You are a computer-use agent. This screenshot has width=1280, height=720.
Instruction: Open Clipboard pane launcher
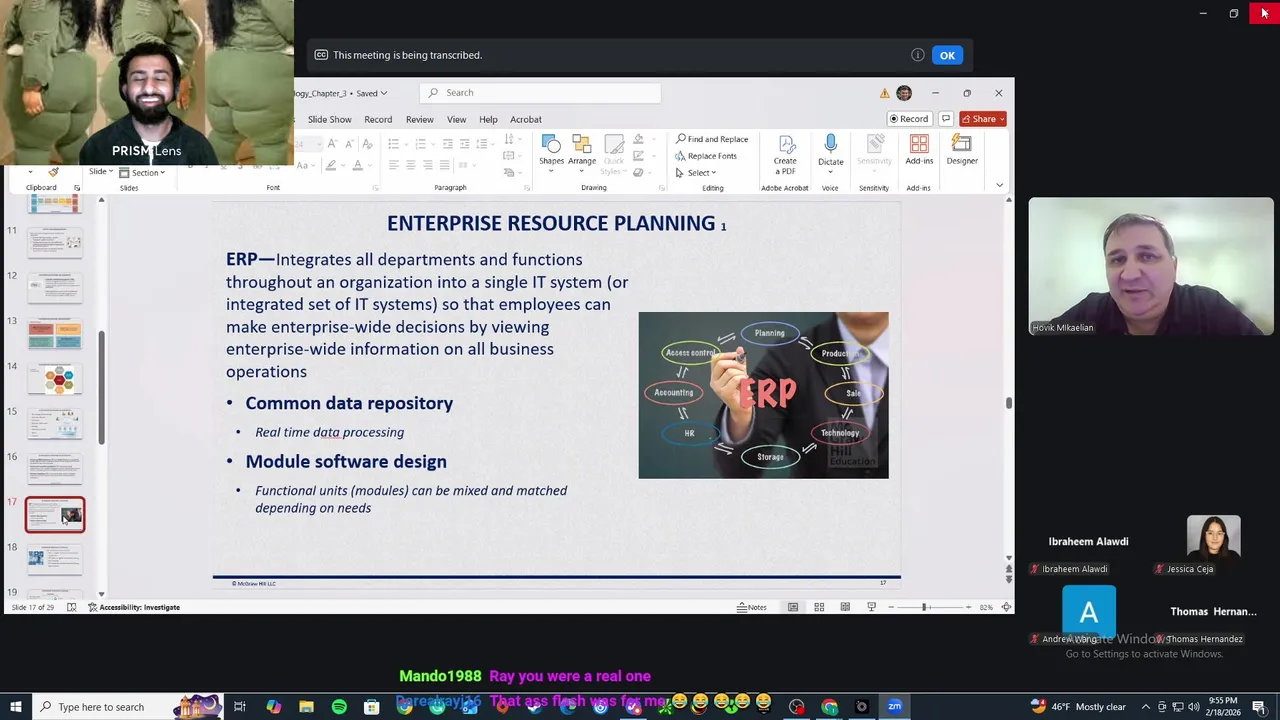click(77, 188)
